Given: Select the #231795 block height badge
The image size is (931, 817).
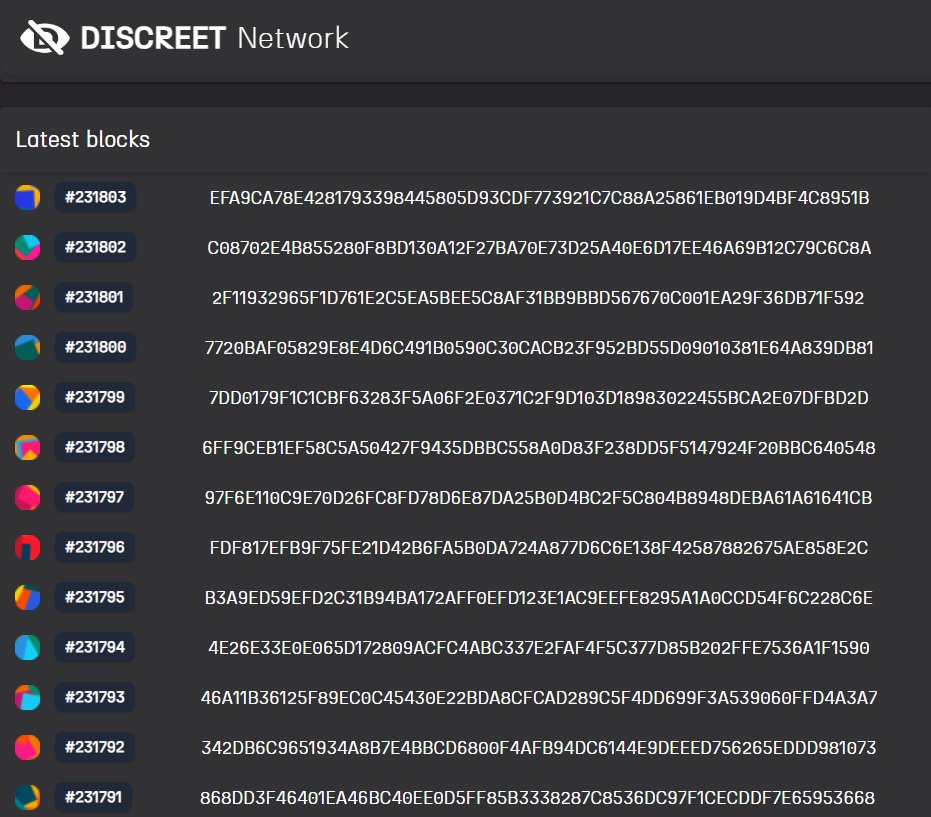Looking at the screenshot, I should click(x=94, y=597).
